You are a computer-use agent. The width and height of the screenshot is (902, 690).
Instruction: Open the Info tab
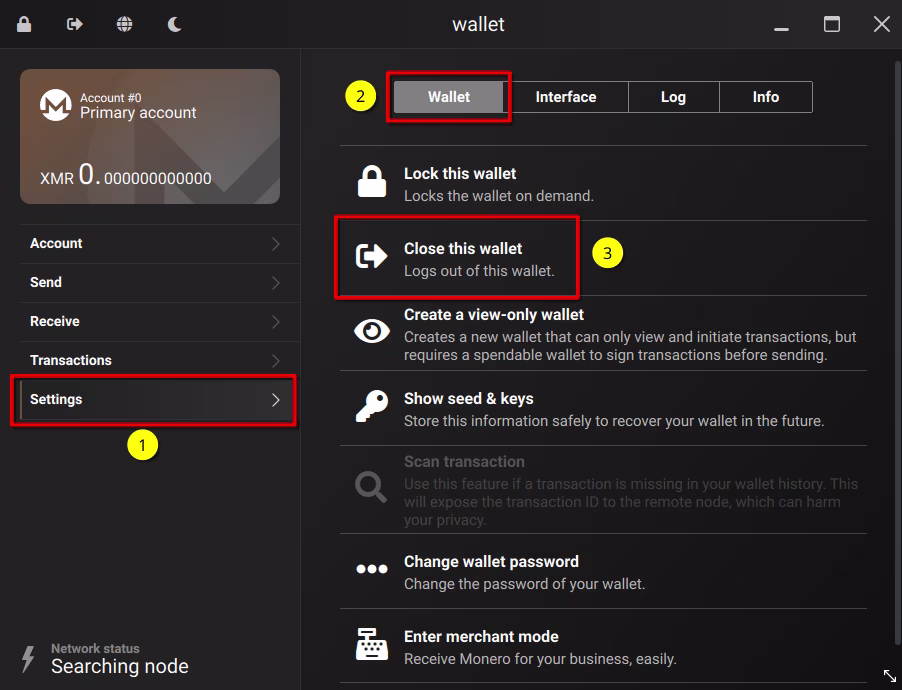(x=765, y=97)
